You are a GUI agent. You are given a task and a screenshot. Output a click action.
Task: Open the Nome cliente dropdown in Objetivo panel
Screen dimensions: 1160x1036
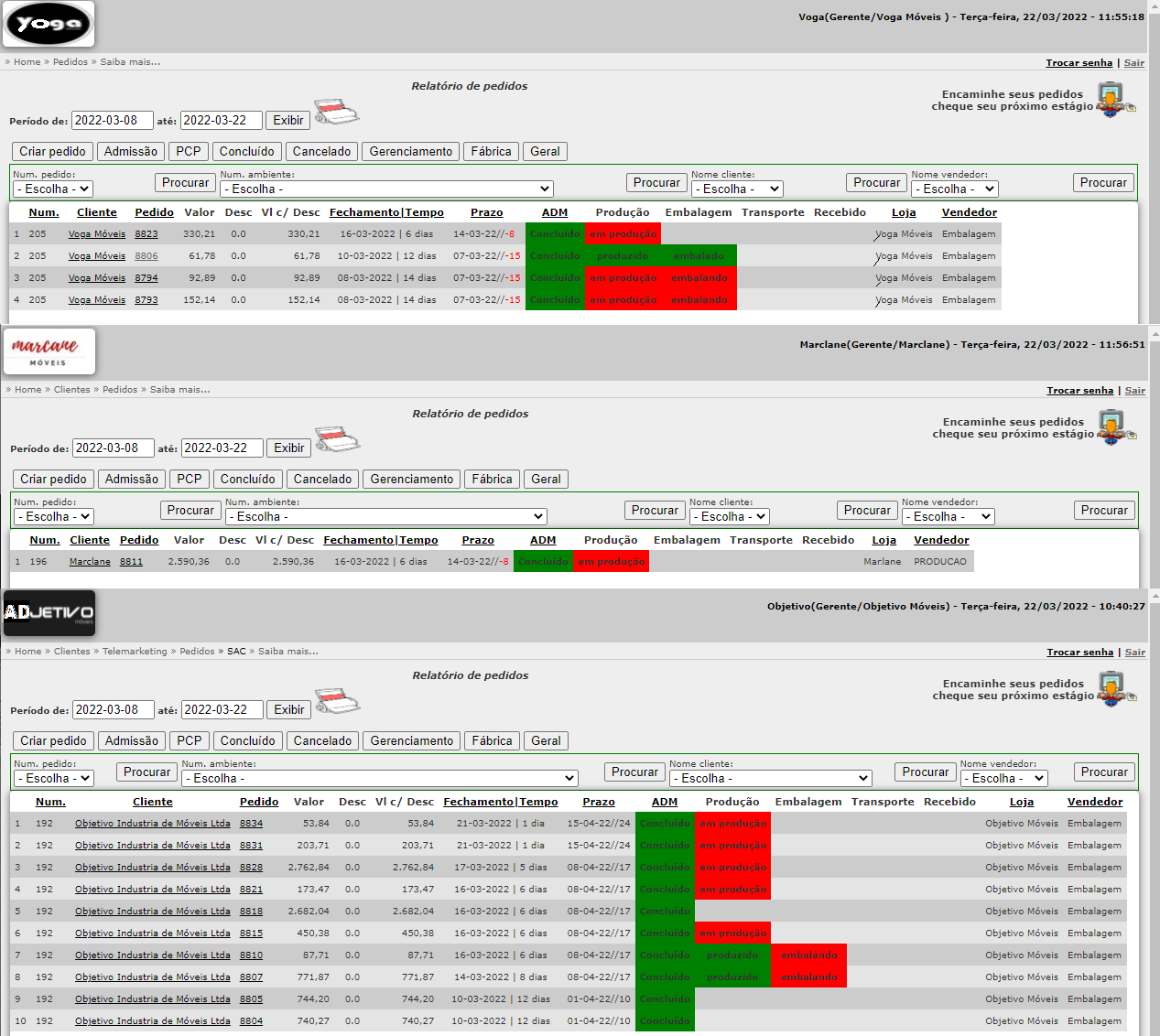point(771,779)
